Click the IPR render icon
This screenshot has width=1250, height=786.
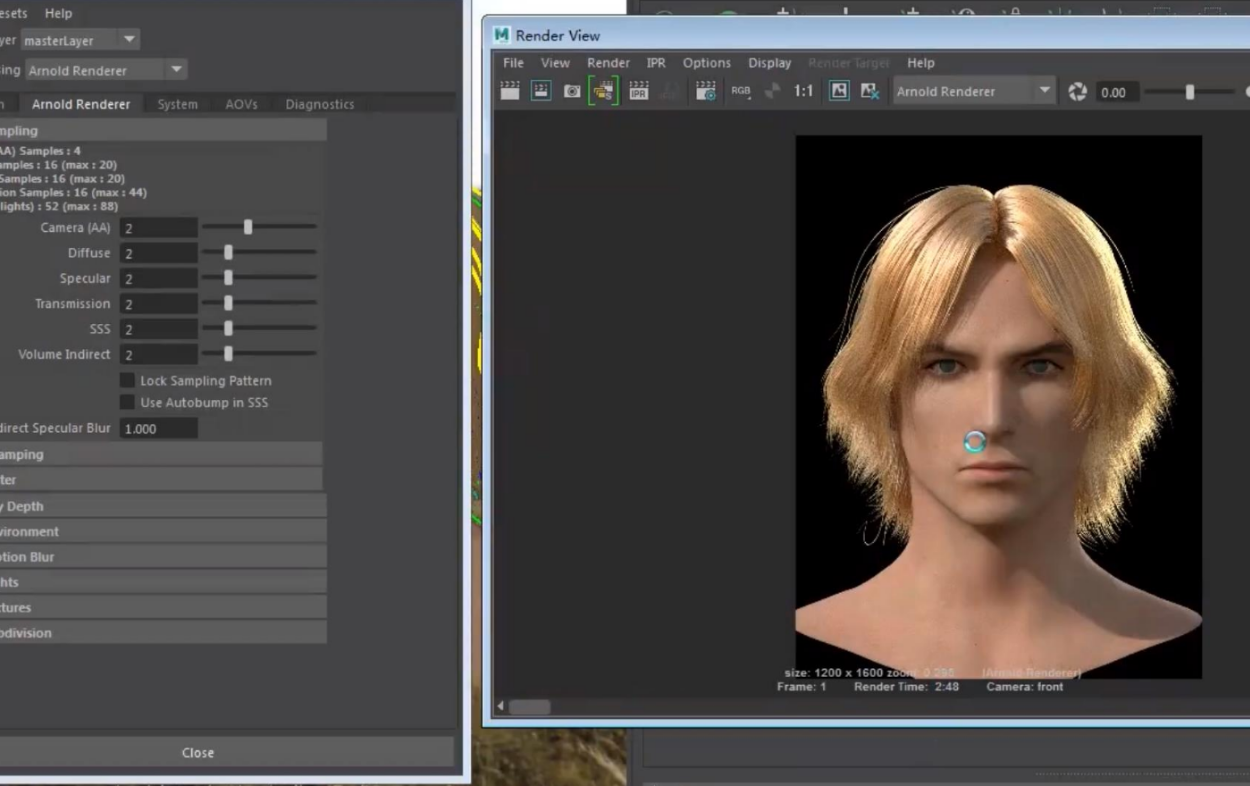coord(639,91)
